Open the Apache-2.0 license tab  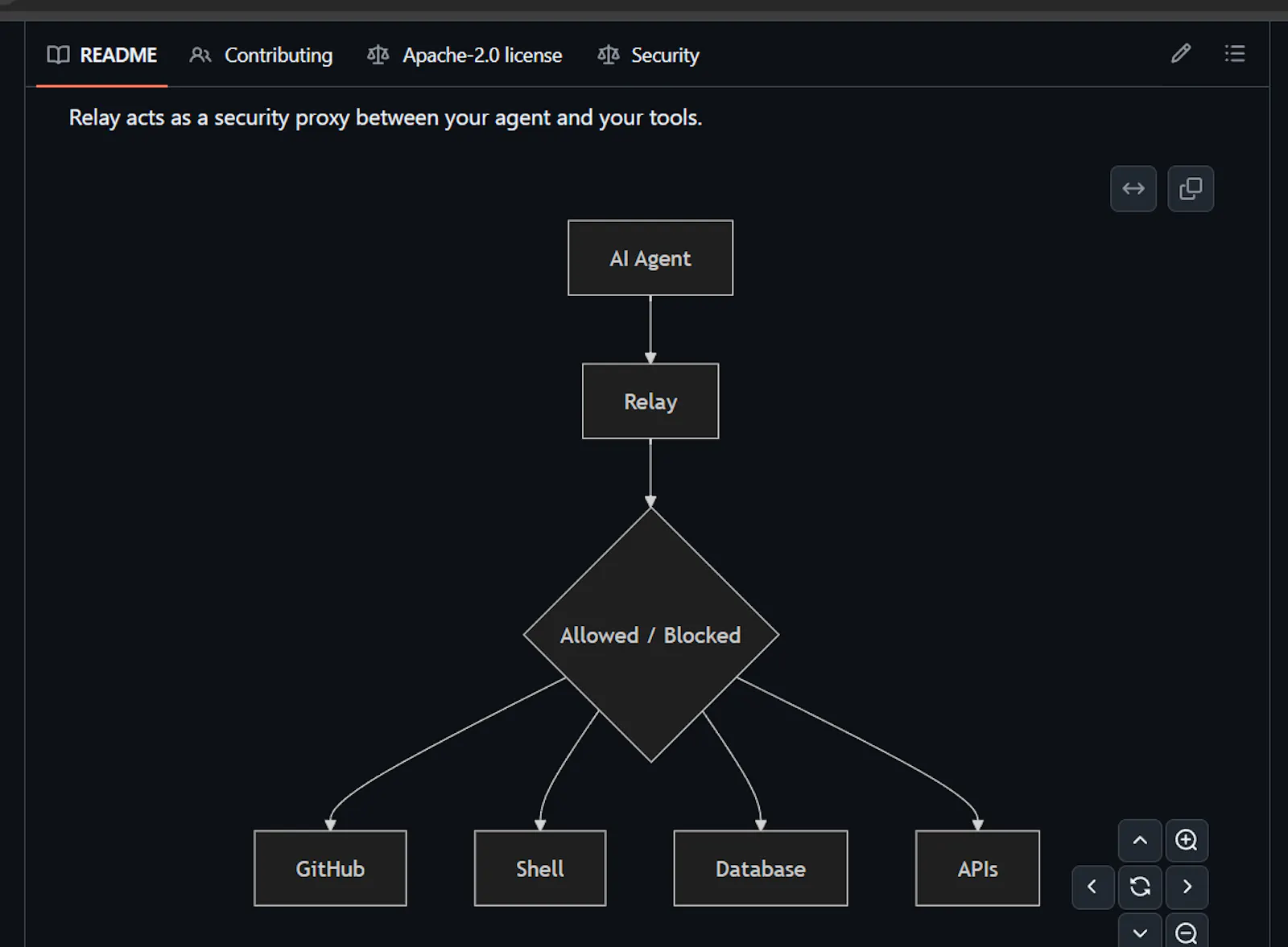pyautogui.click(x=464, y=55)
